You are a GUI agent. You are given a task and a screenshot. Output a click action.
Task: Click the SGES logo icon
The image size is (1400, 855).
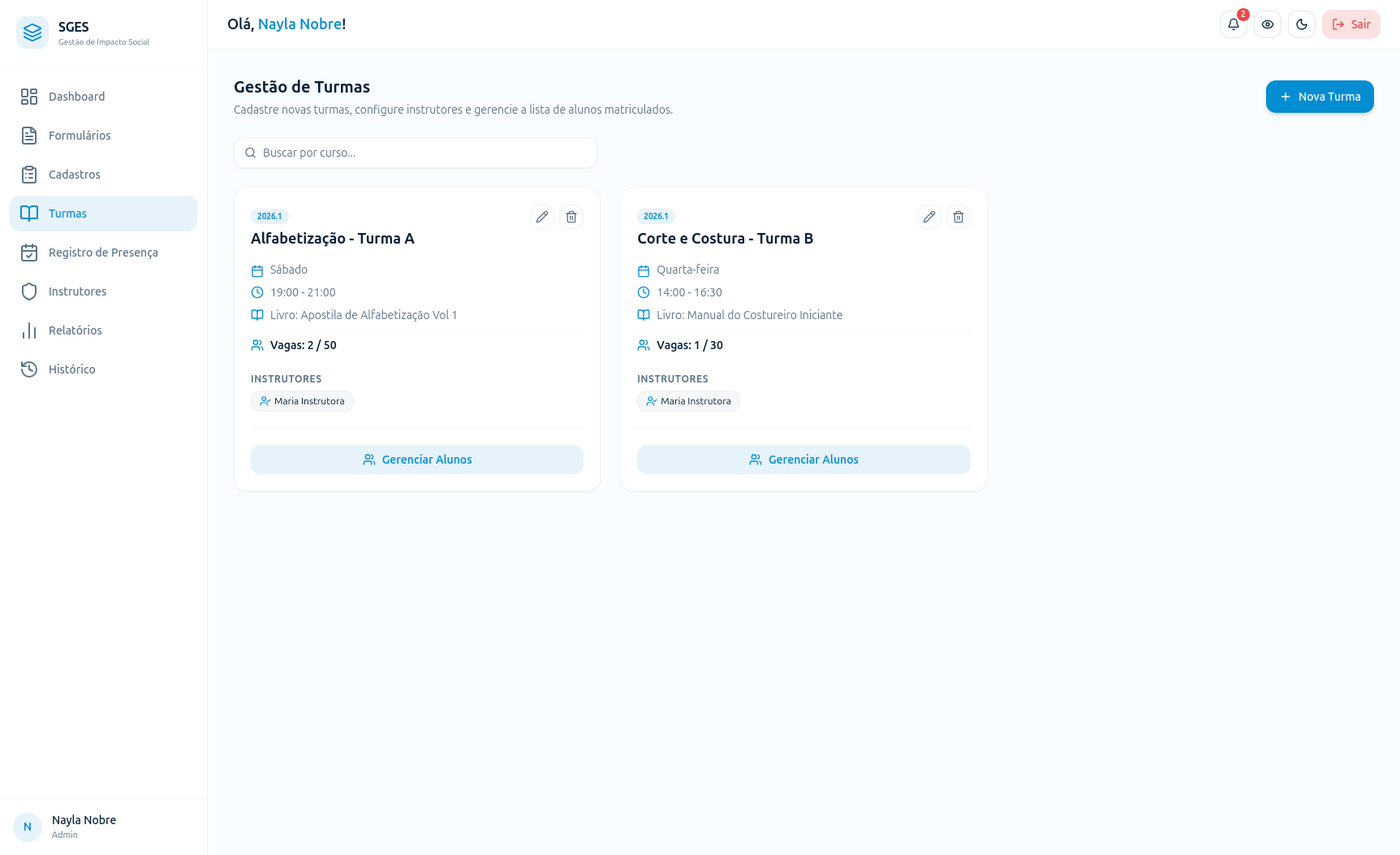tap(32, 32)
